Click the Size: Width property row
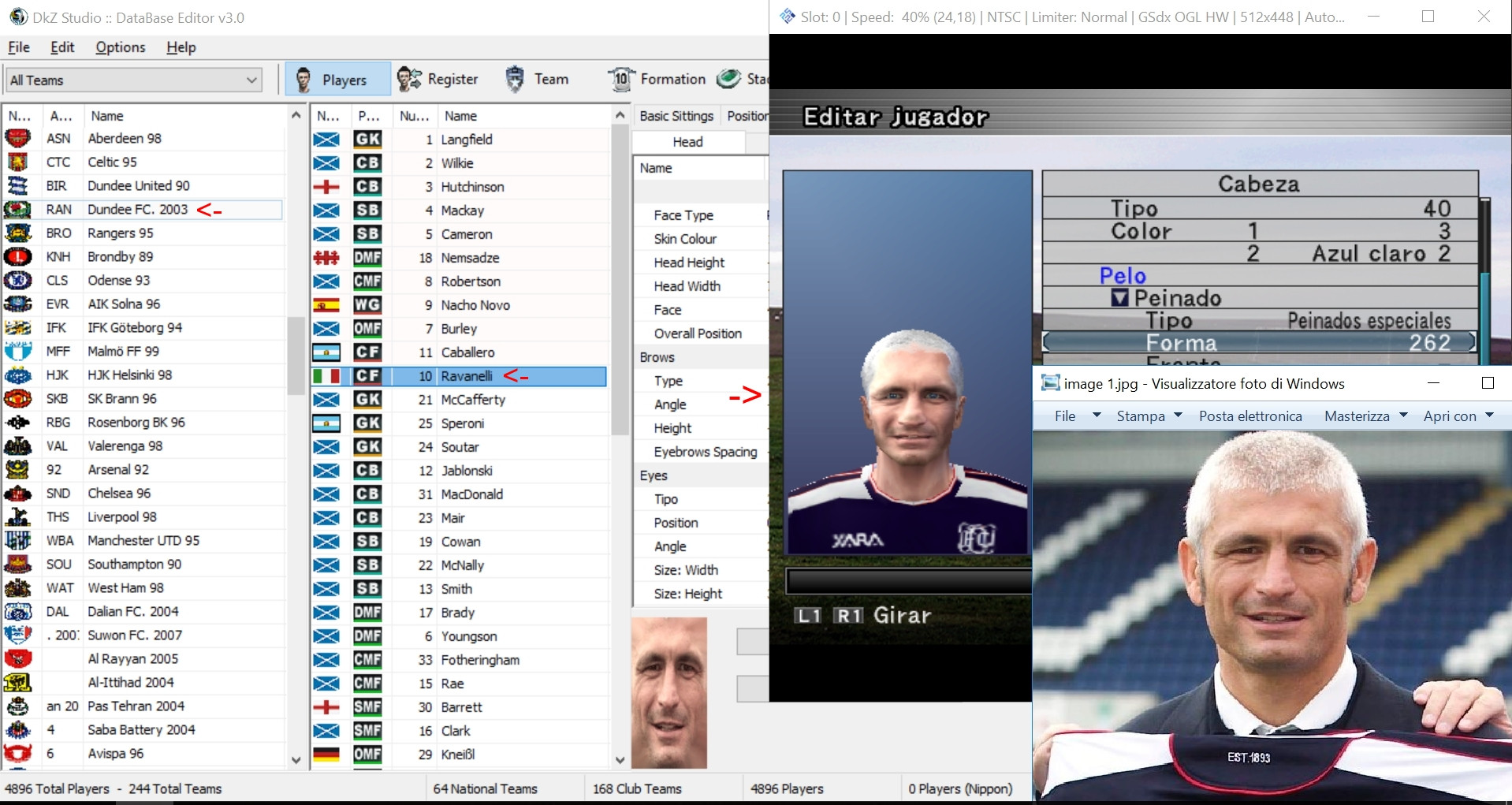 [701, 570]
